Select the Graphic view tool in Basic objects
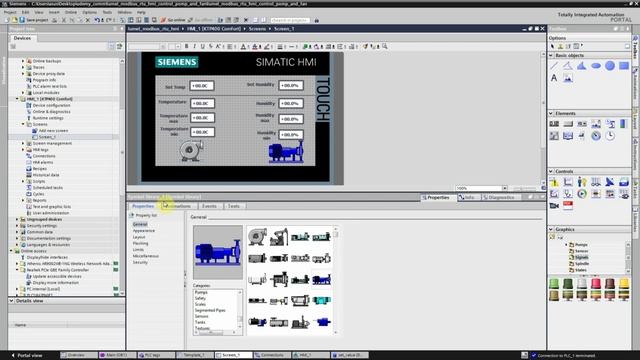 568,78
